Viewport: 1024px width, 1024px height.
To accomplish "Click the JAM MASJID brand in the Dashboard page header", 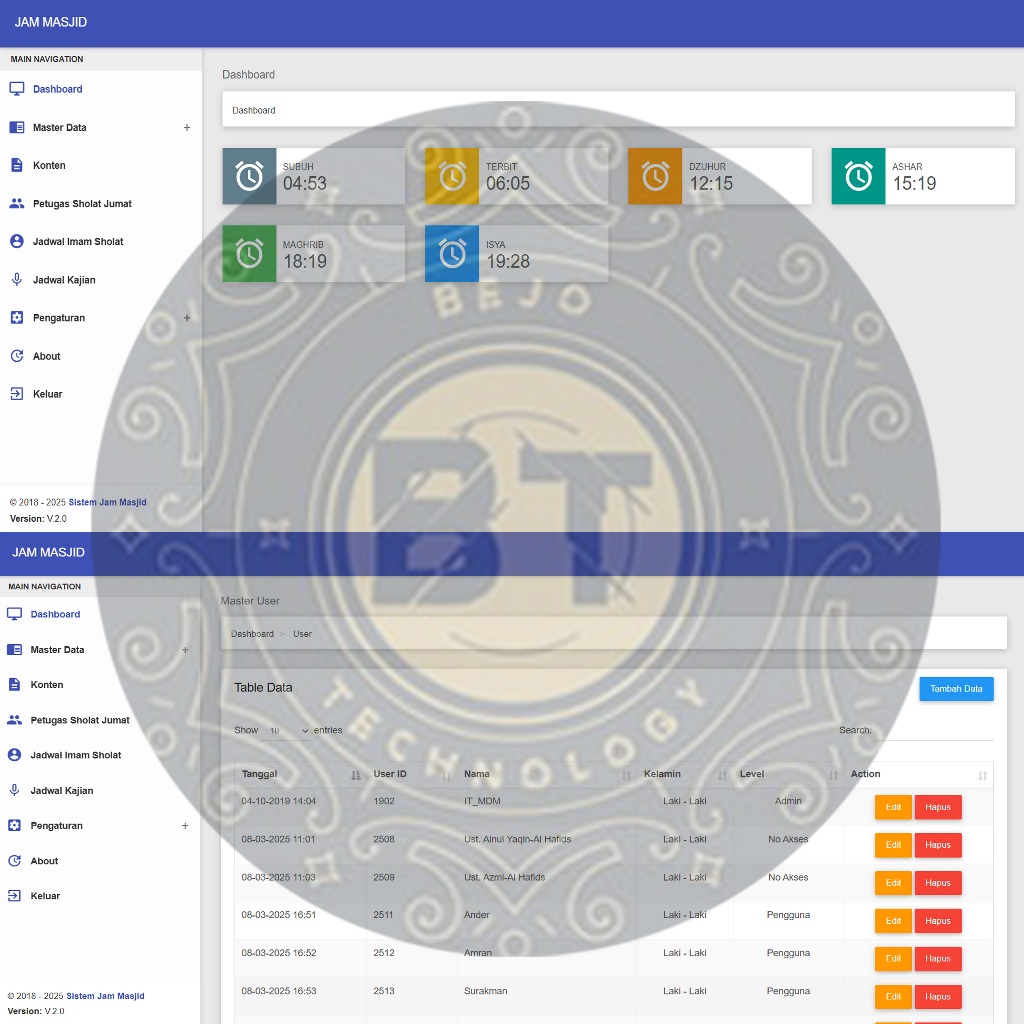I will (x=51, y=22).
